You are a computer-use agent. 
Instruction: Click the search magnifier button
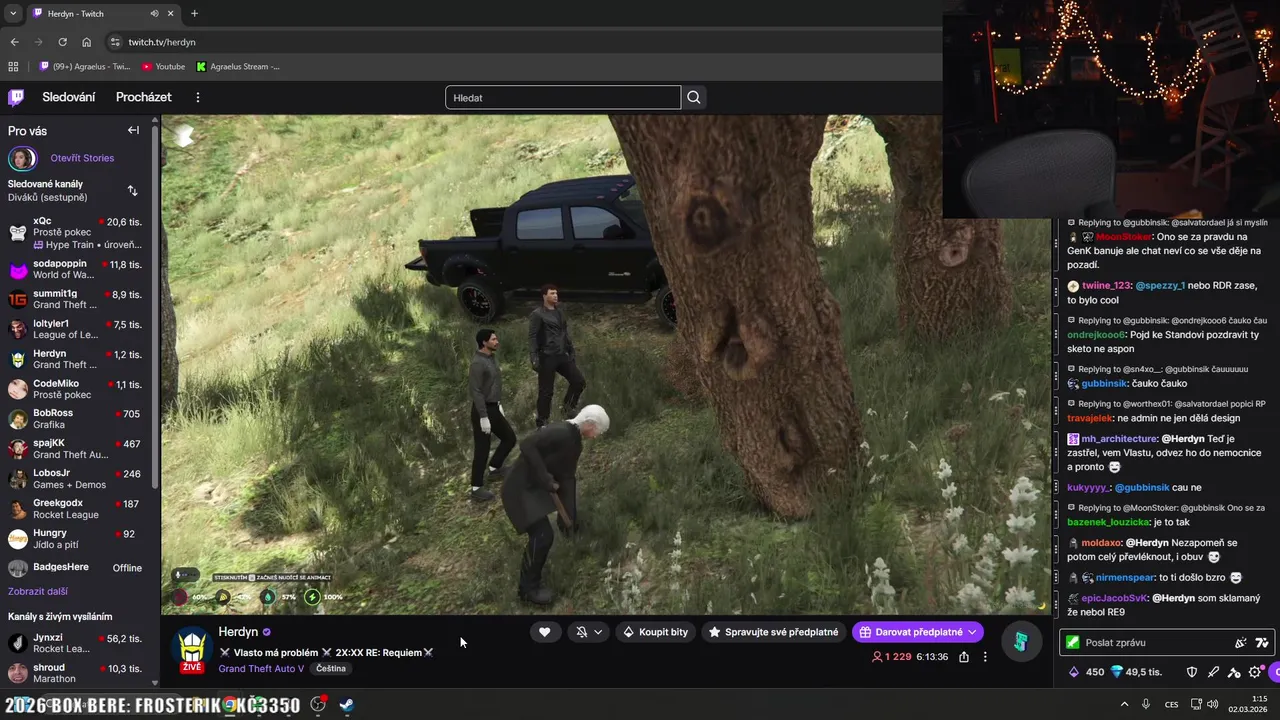click(694, 97)
